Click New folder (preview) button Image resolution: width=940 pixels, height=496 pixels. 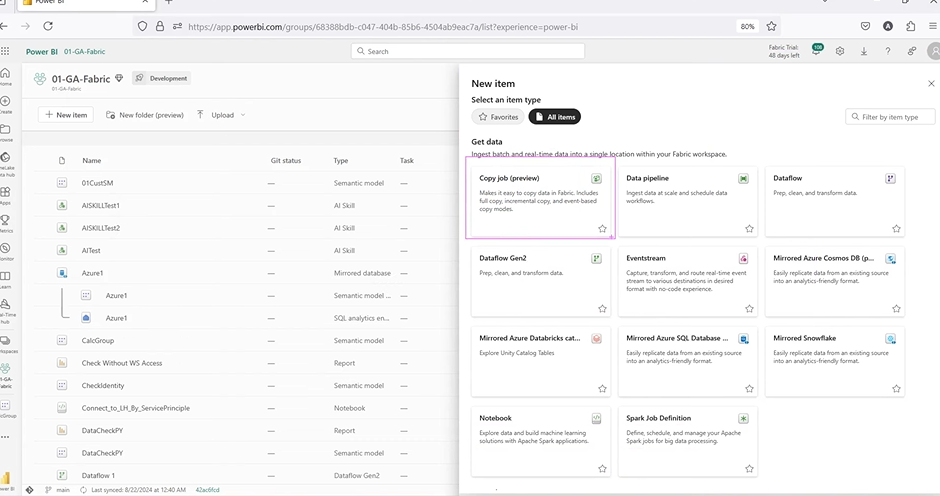[144, 115]
